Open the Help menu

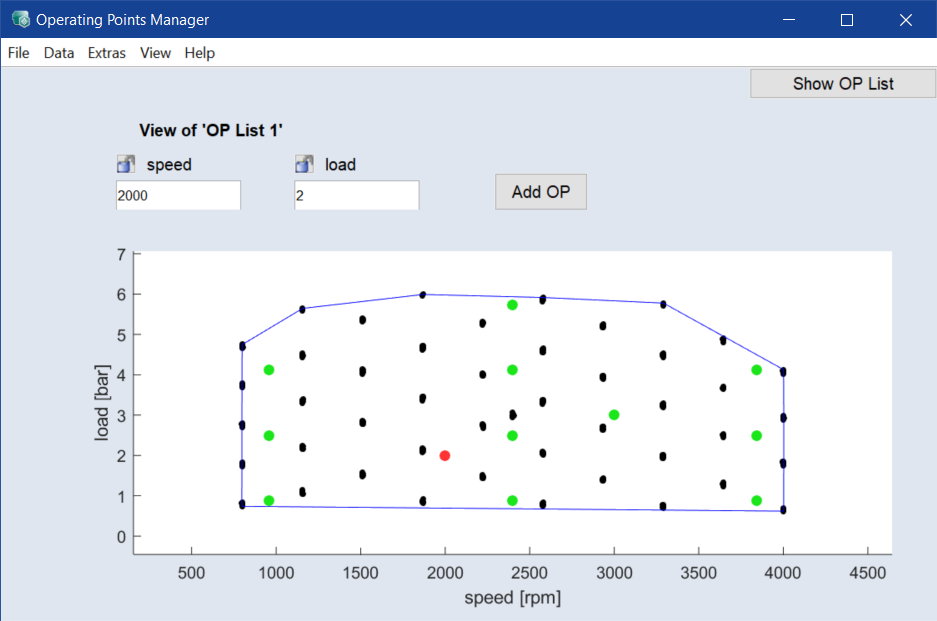[x=200, y=53]
